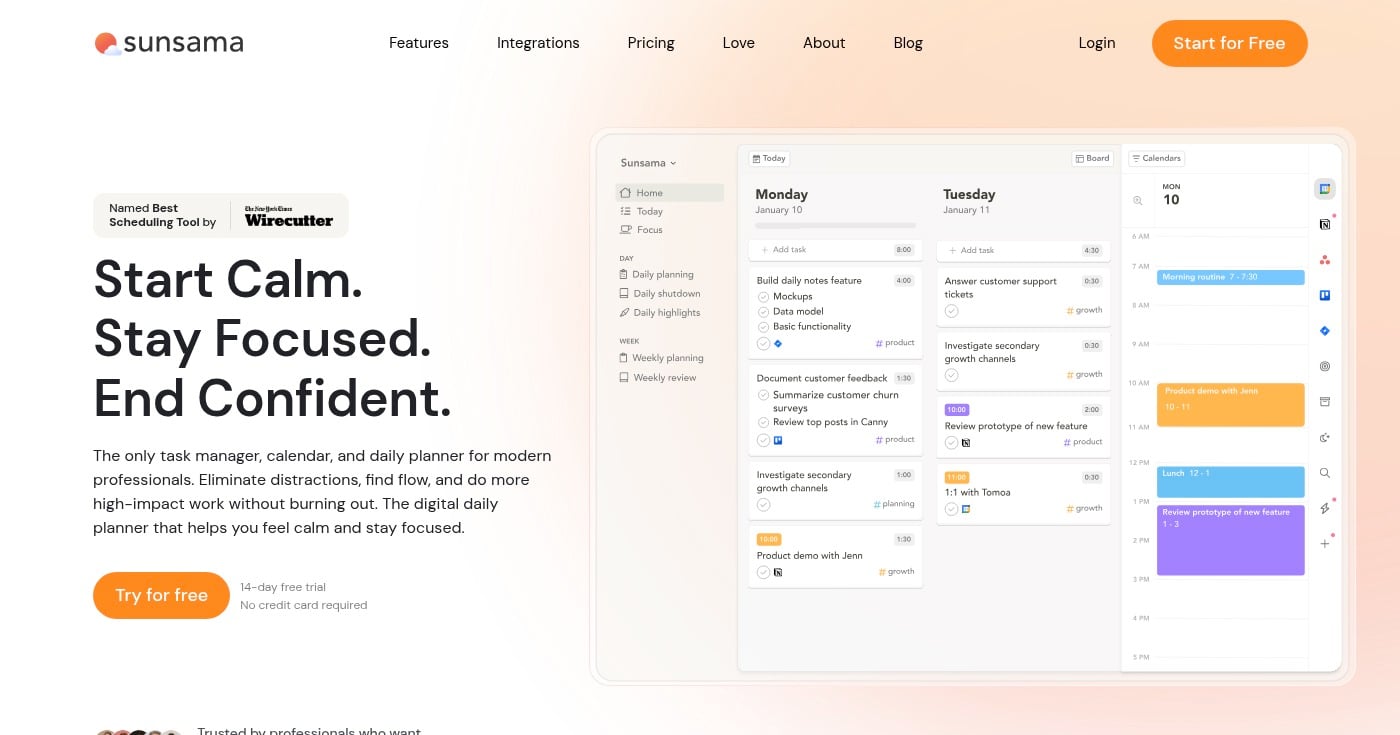
Task: Click purple Review prototype calendar event
Action: coord(1230,540)
